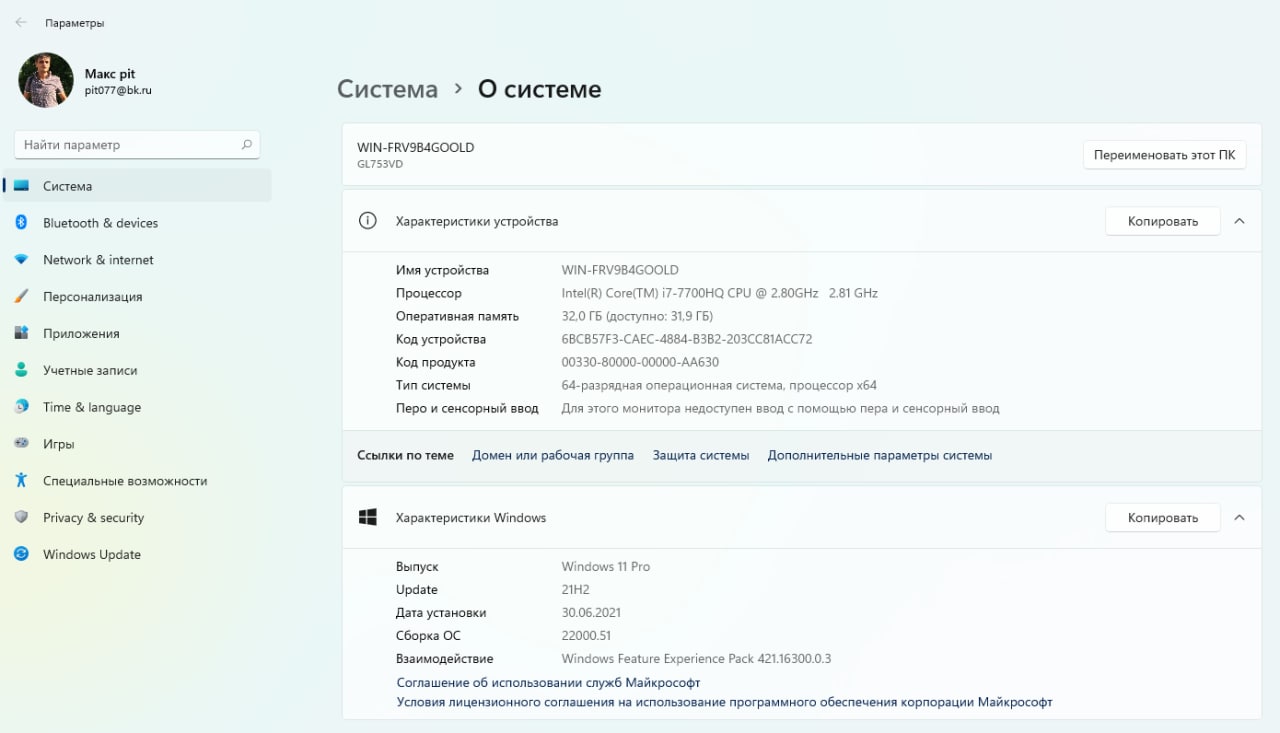Click the Intel Core i7-7700HQ processor value
Screen dimensions: 1280x733
point(720,293)
